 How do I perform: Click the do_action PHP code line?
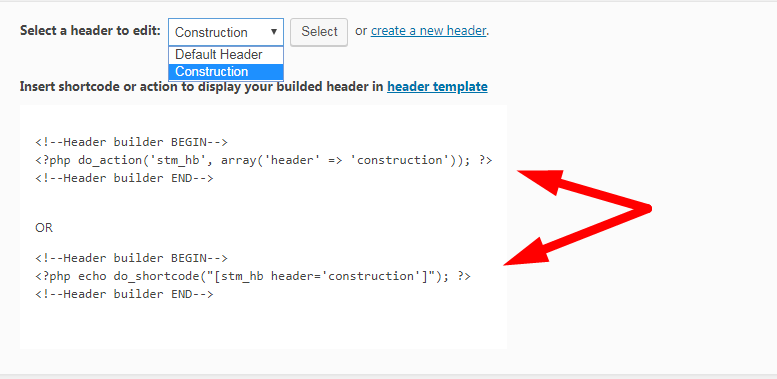click(x=264, y=161)
